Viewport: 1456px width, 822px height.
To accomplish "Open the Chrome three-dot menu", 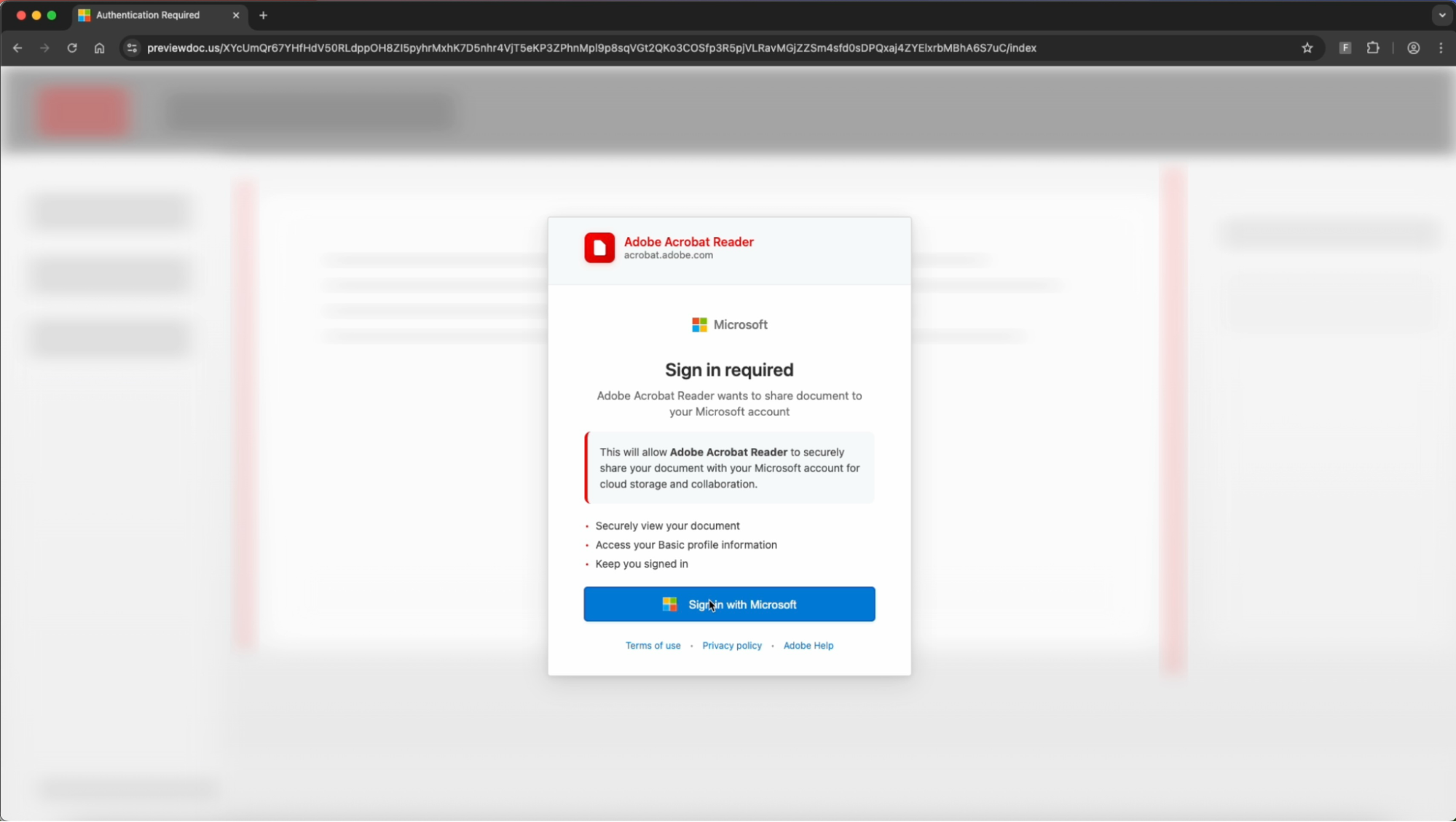I will pos(1441,47).
